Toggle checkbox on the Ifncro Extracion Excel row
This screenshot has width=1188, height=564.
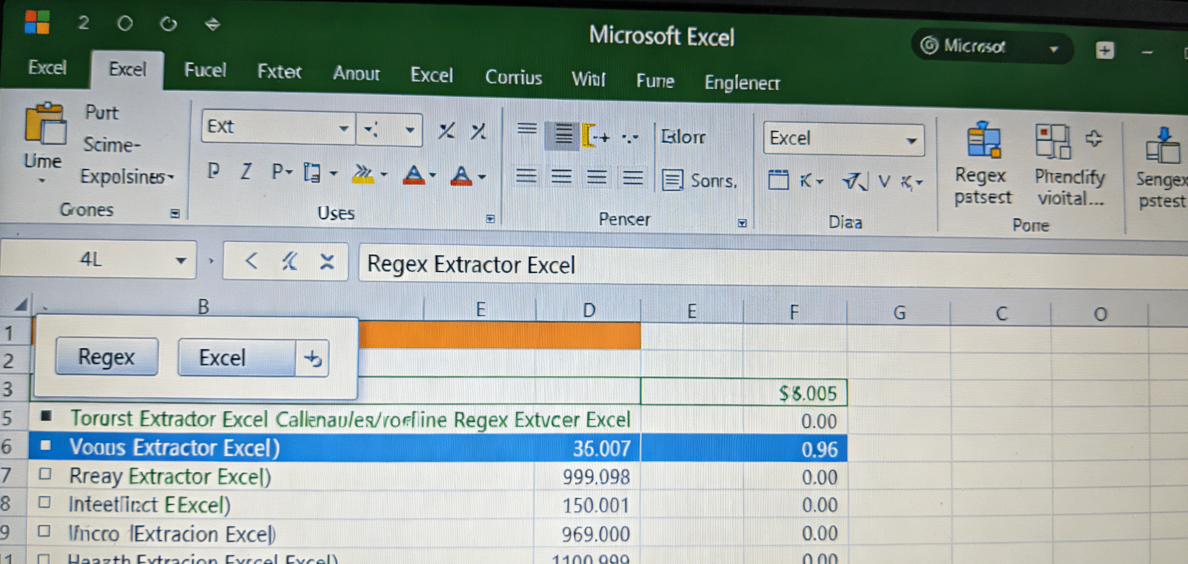click(45, 533)
